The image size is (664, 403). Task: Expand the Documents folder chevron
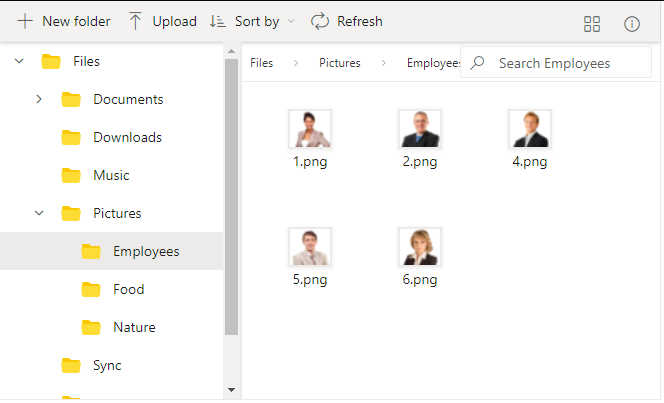pyautogui.click(x=39, y=99)
